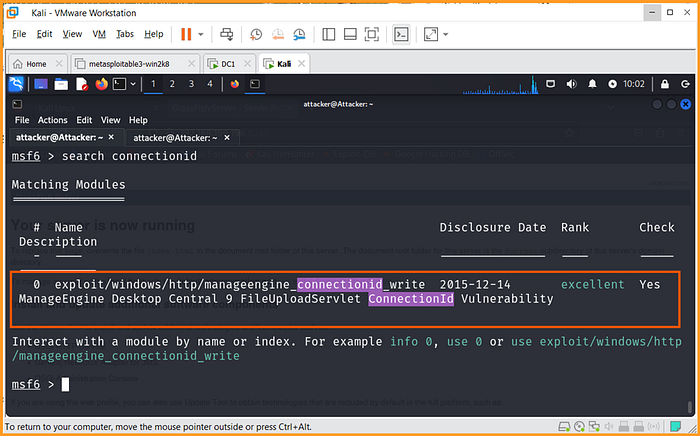
Task: Open the snapshot manager with wrench icon
Action: pyautogui.click(x=299, y=34)
